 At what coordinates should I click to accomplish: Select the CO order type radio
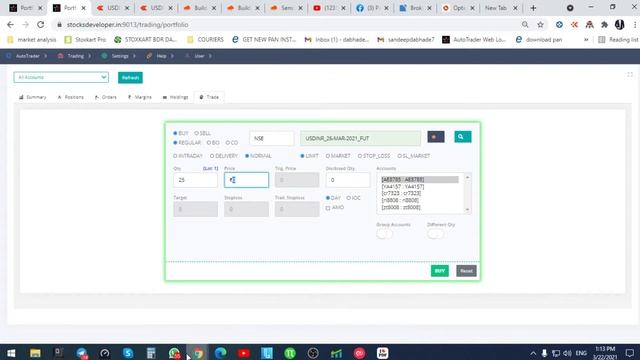click(228, 142)
